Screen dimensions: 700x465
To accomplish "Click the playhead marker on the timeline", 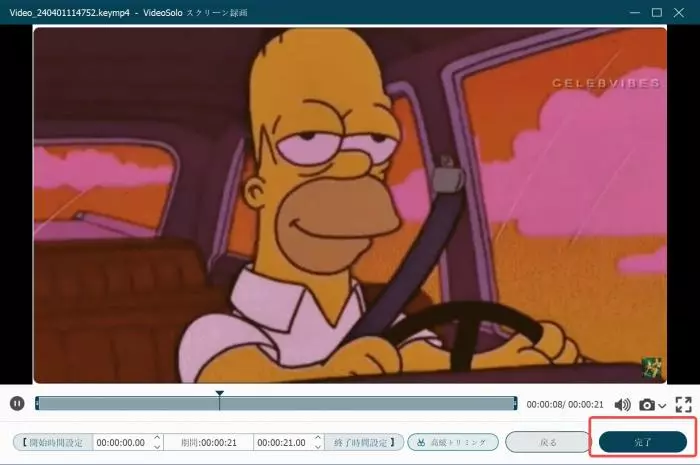I will click(220, 394).
